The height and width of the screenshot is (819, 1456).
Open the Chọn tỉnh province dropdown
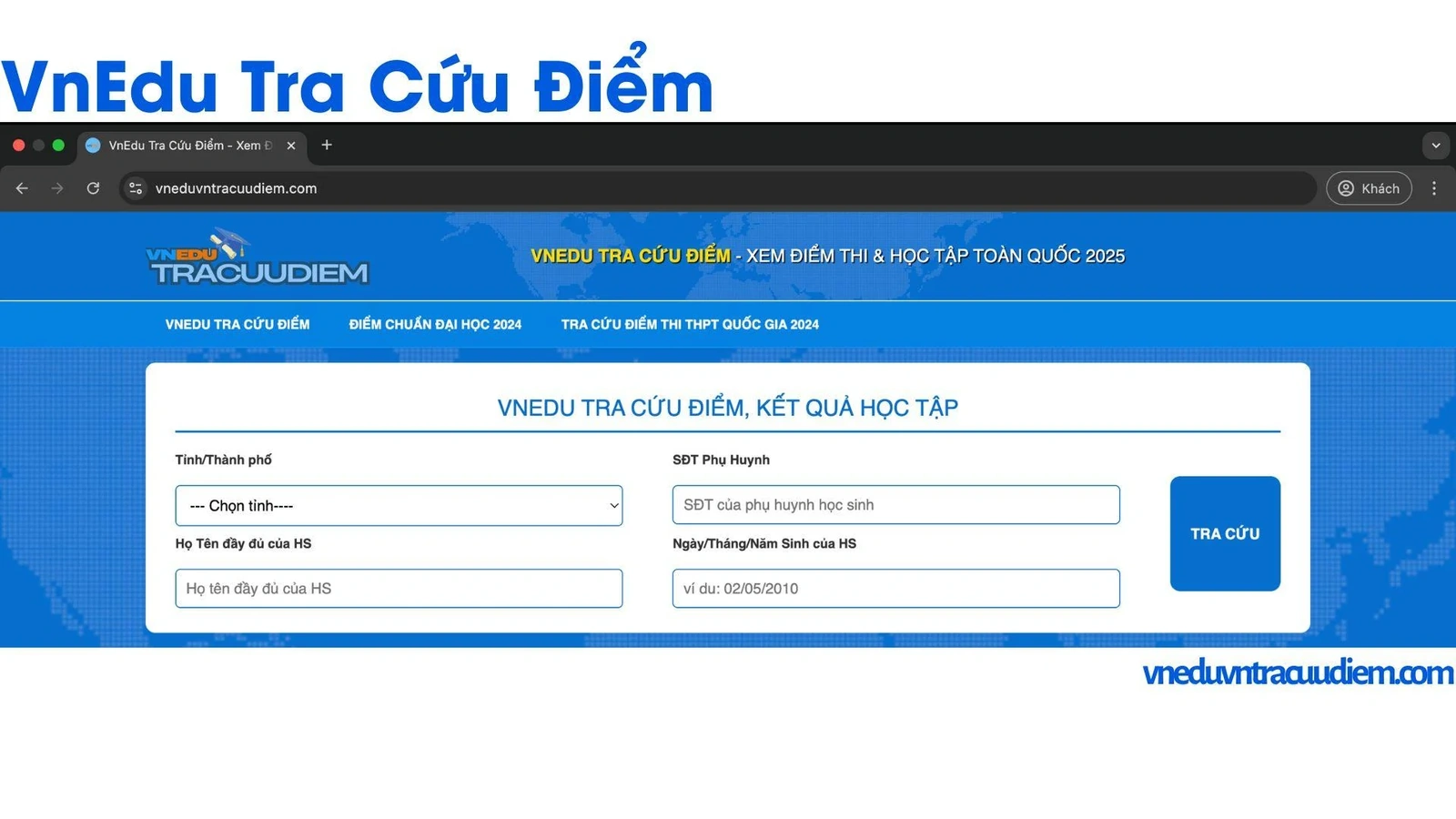tap(399, 505)
